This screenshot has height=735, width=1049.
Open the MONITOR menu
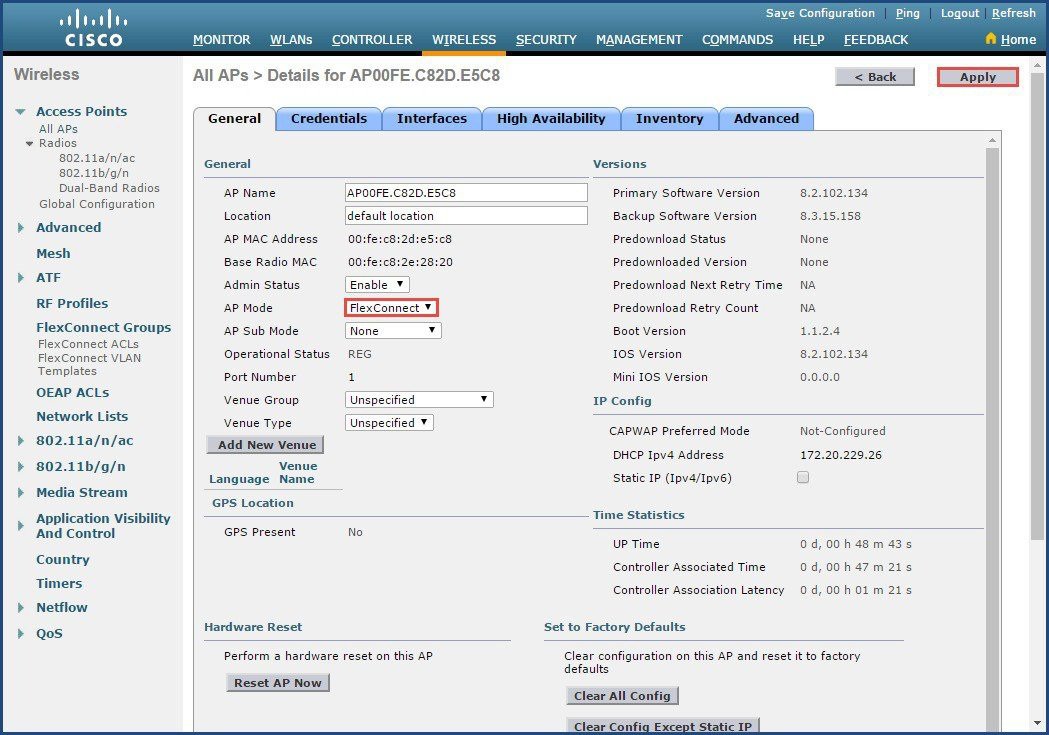click(221, 40)
